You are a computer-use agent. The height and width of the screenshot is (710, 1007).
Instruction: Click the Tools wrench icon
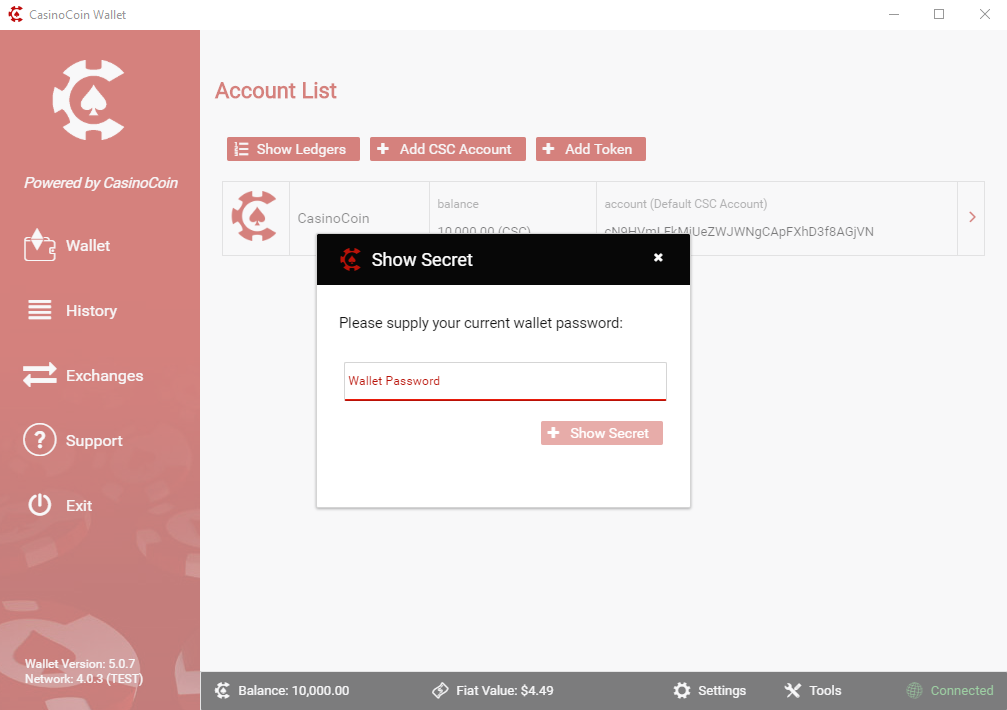[792, 691]
